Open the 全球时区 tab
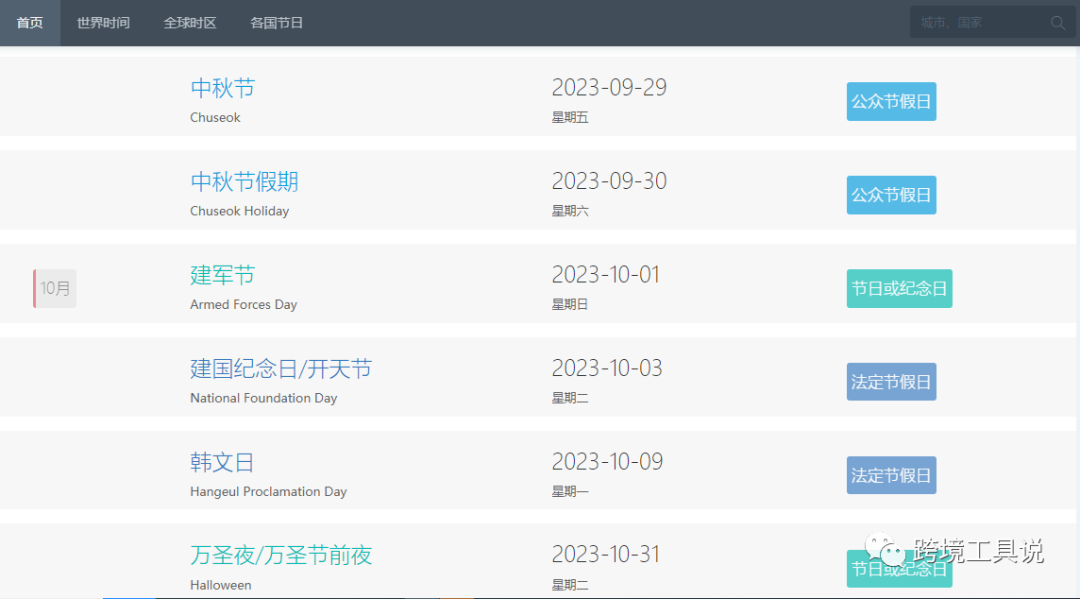The width and height of the screenshot is (1080, 599). point(190,23)
